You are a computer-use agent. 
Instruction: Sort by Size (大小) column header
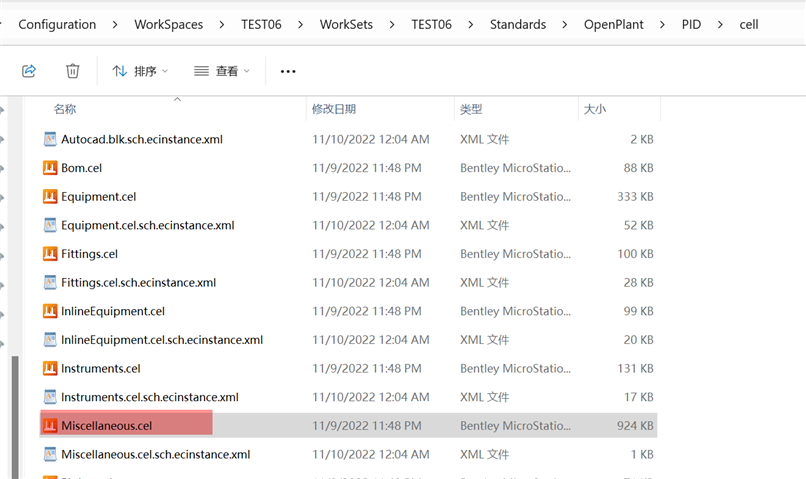point(595,109)
